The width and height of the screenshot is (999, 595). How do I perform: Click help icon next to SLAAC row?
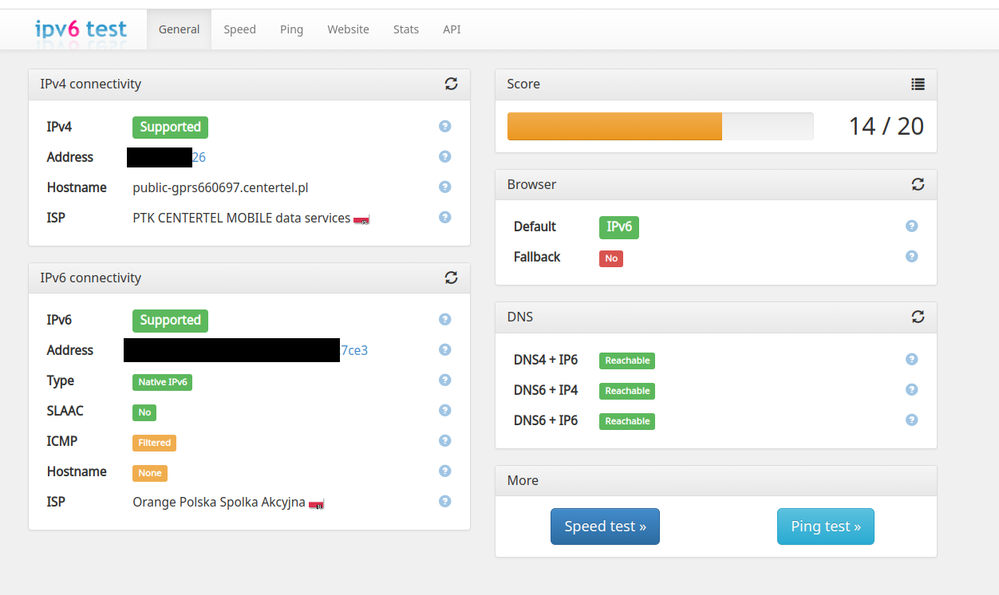(x=445, y=411)
